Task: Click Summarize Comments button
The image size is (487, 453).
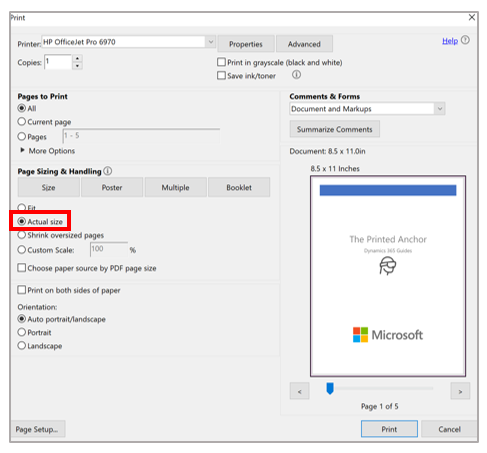Action: point(335,129)
